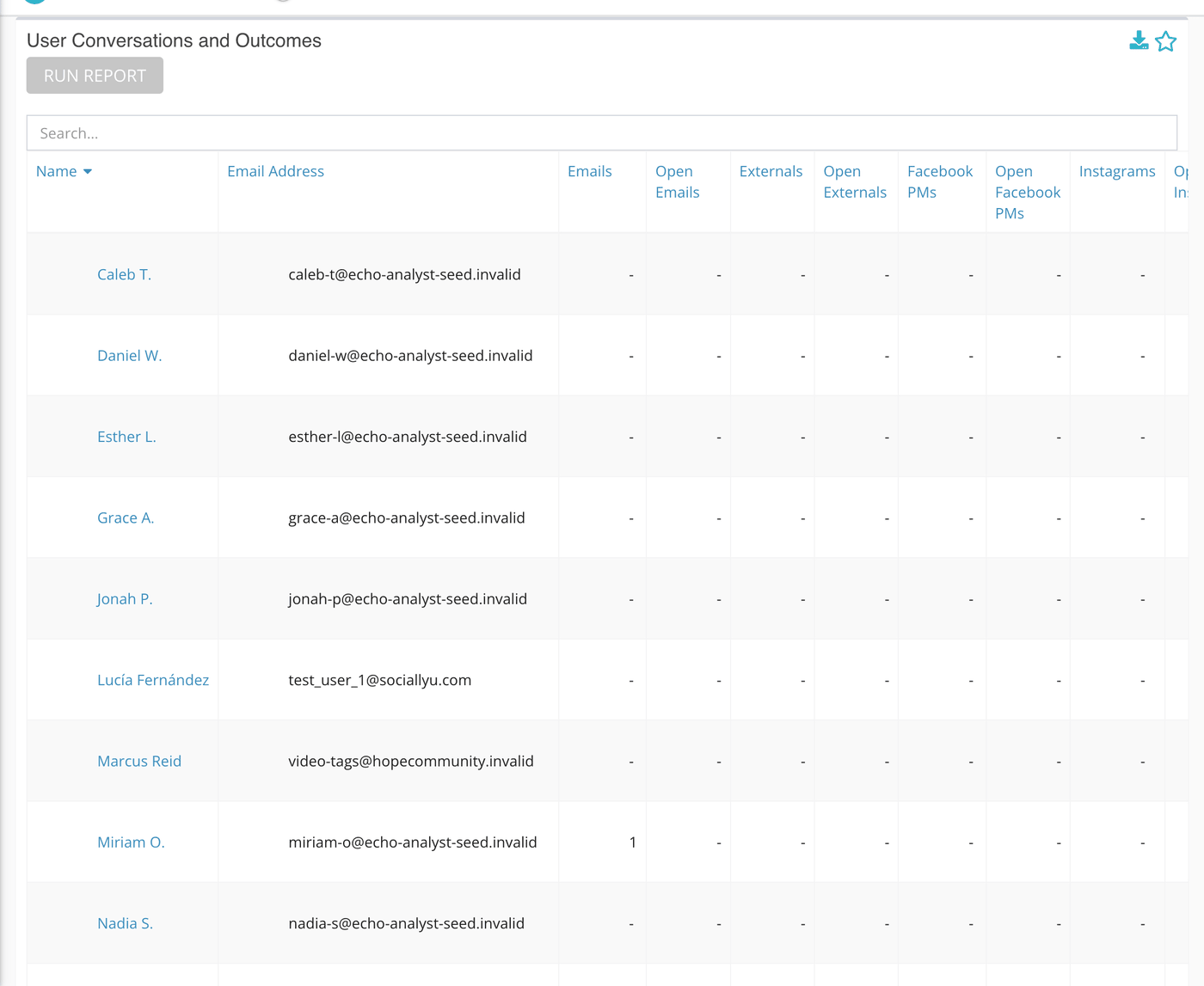This screenshot has width=1204, height=986.
Task: Sort by the Emails column header
Action: [590, 171]
